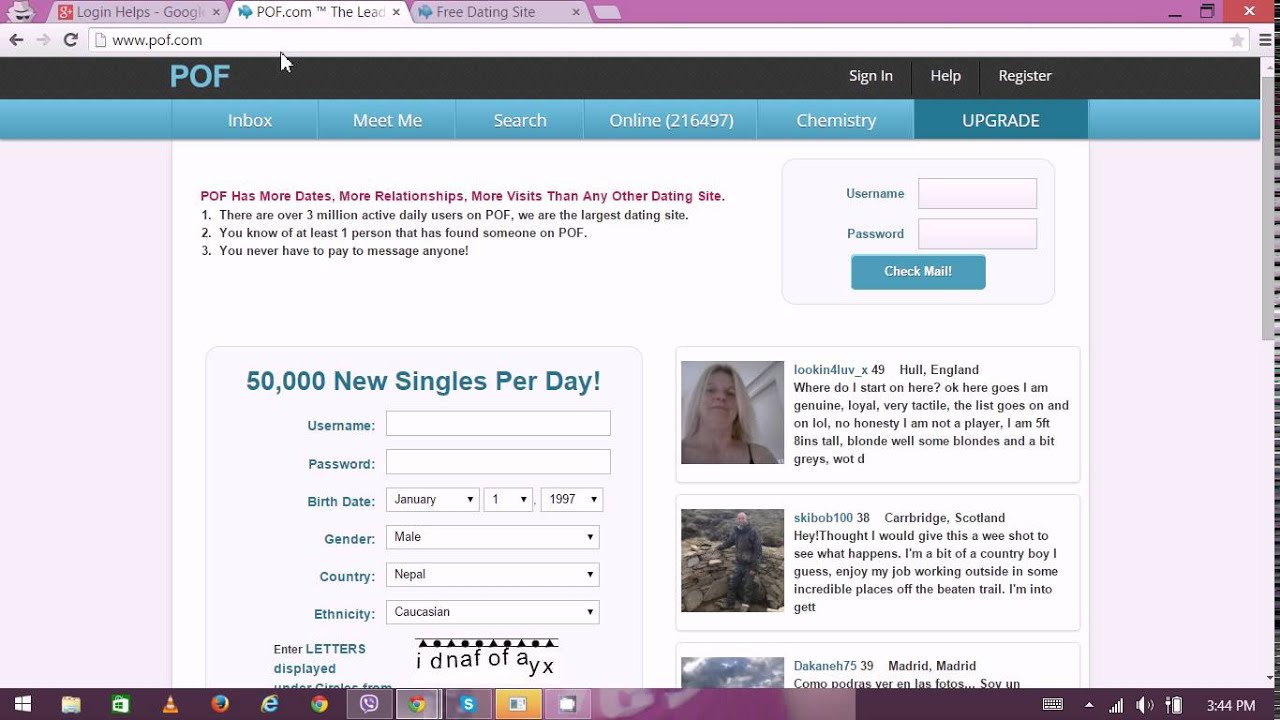Close the Login Helps tab
Viewport: 1280px width, 720px height.
coord(216,12)
